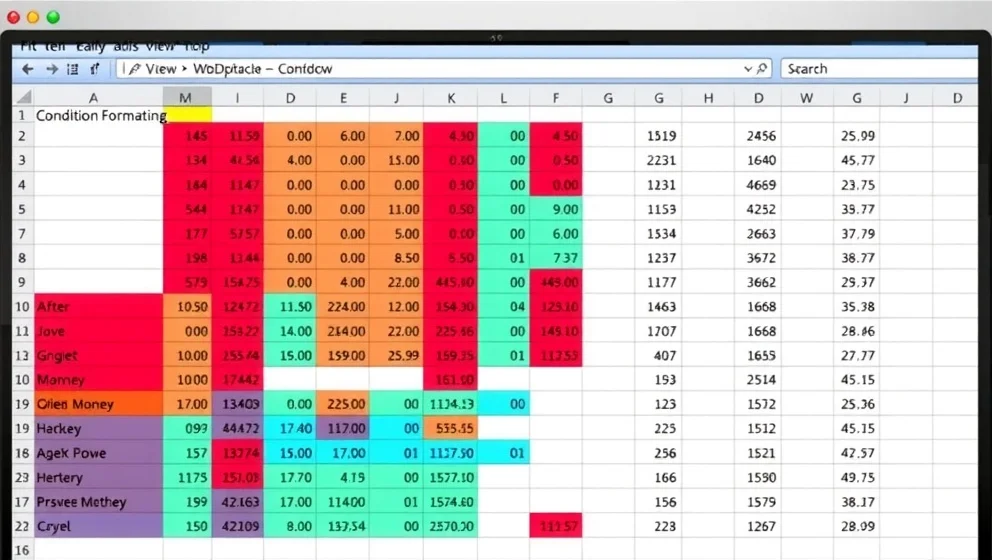Click the back arrow navigation icon
The image size is (992, 560).
(28, 69)
